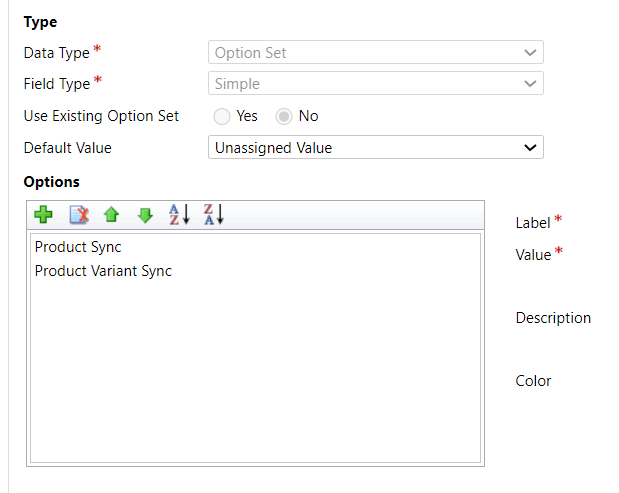Open the Field Type dropdown

pos(376,84)
